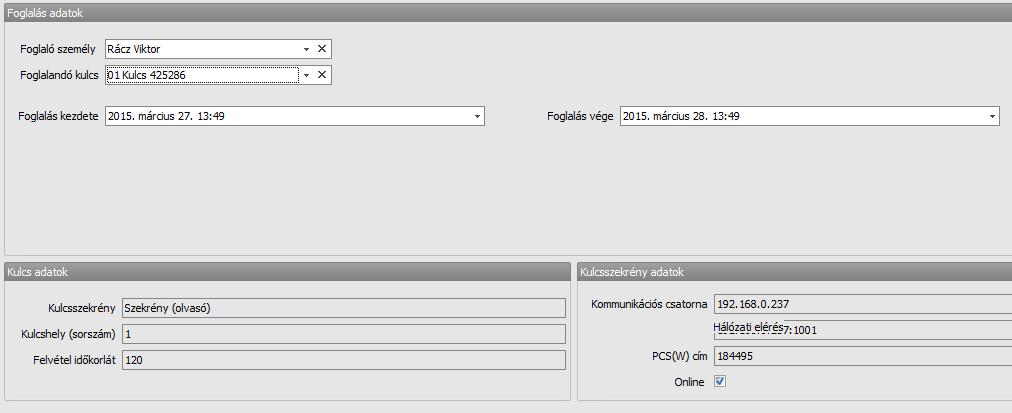This screenshot has width=1012, height=413.
Task: Click the Online label text
Action: click(689, 382)
